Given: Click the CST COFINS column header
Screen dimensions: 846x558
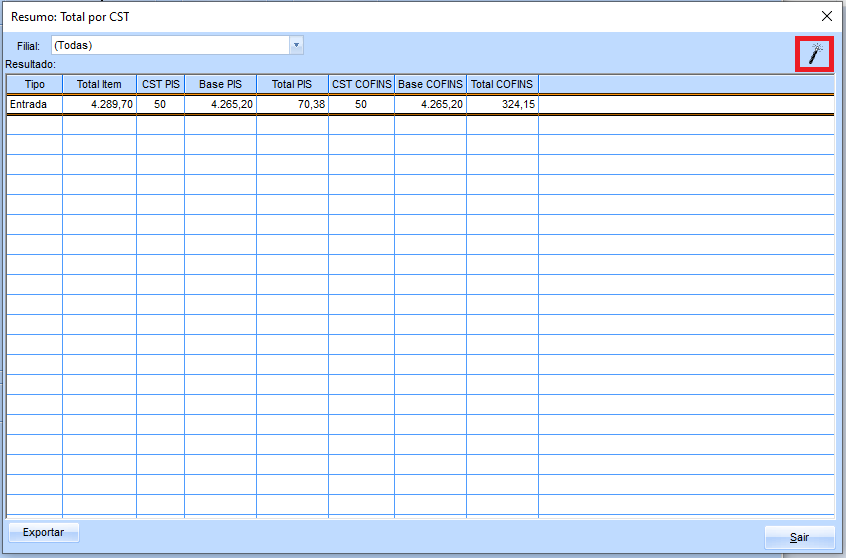Looking at the screenshot, I should pos(361,84).
